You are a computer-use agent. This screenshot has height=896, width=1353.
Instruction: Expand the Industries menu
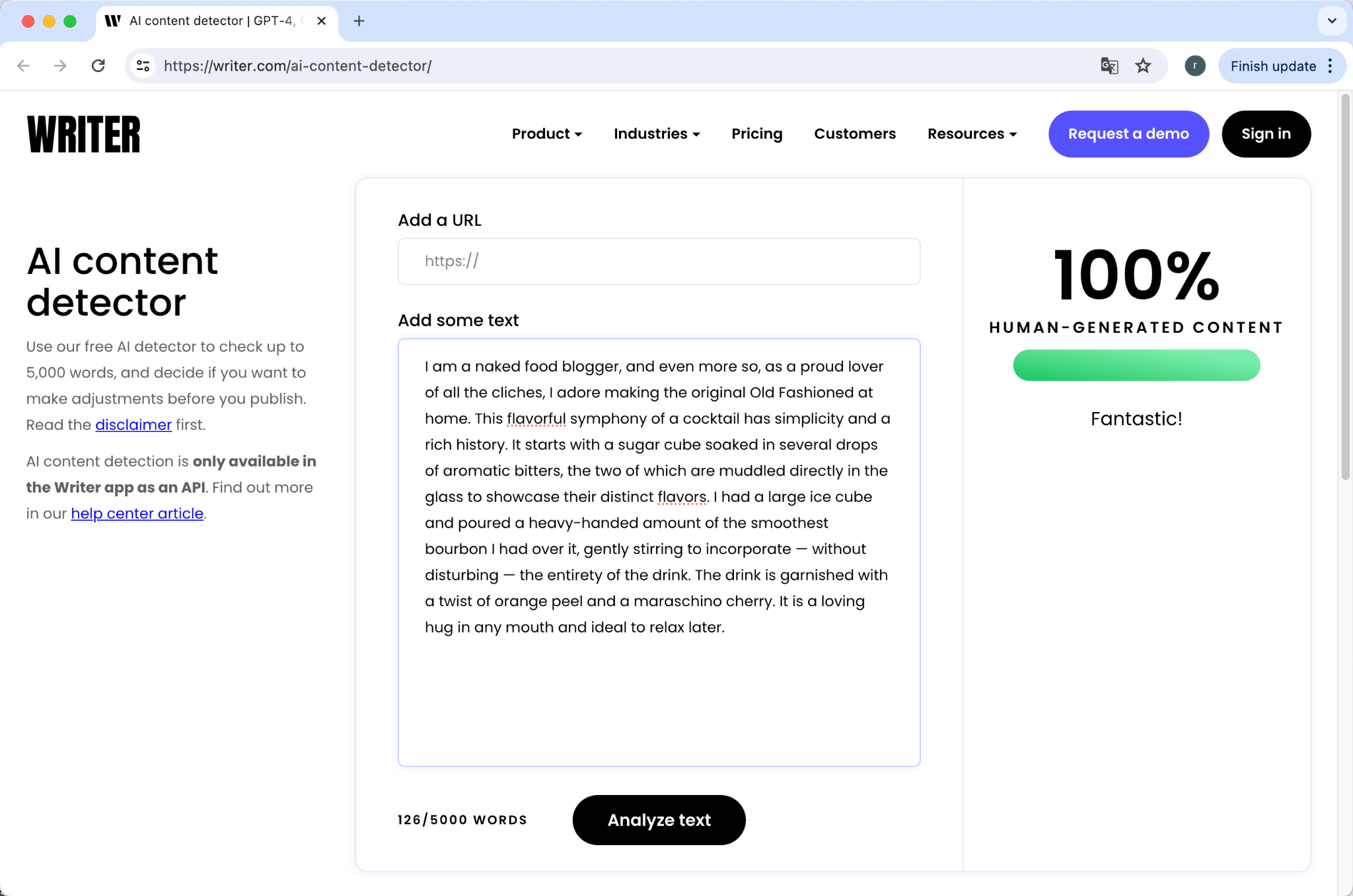click(657, 134)
